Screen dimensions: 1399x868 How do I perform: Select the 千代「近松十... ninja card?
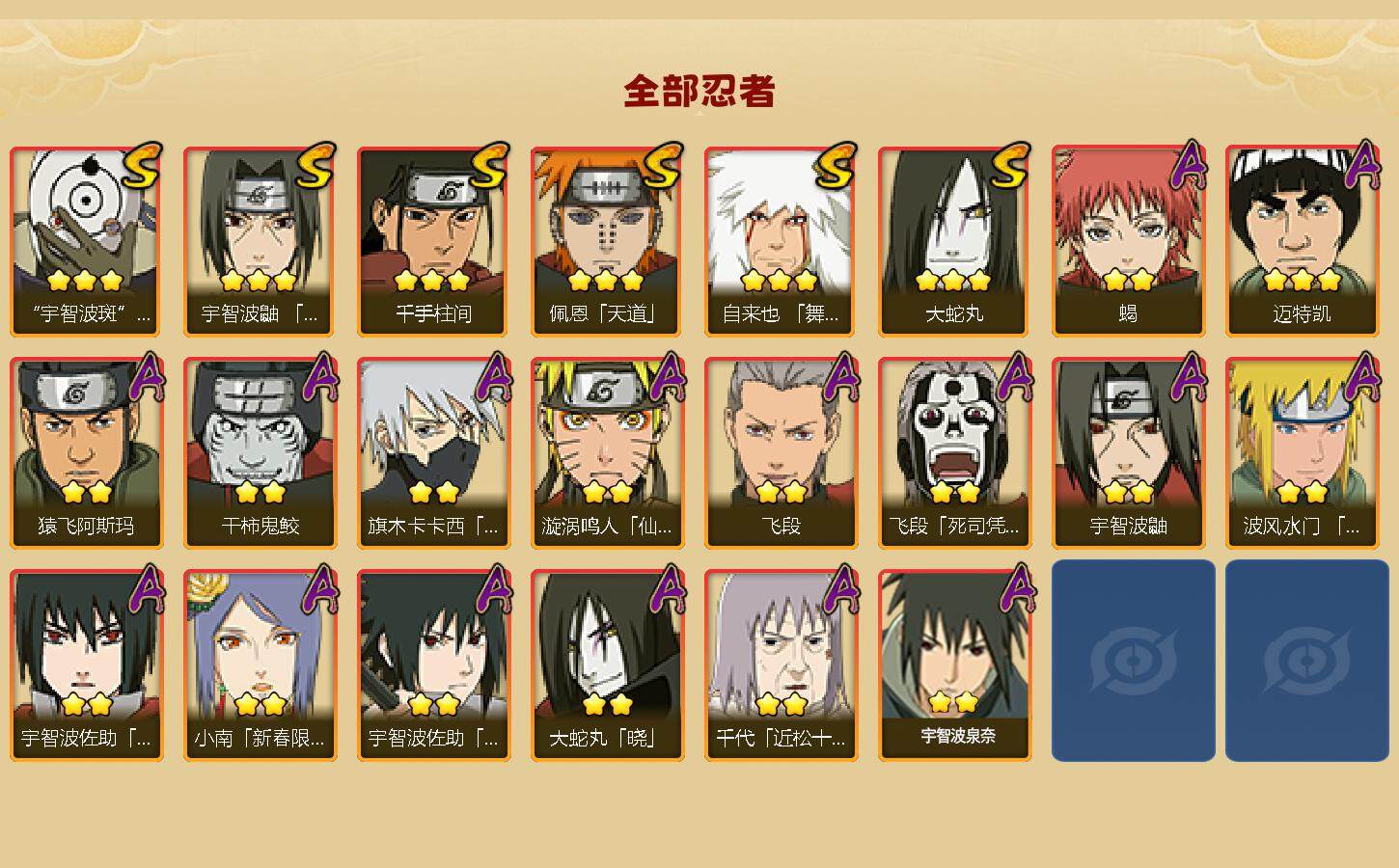[x=781, y=665]
